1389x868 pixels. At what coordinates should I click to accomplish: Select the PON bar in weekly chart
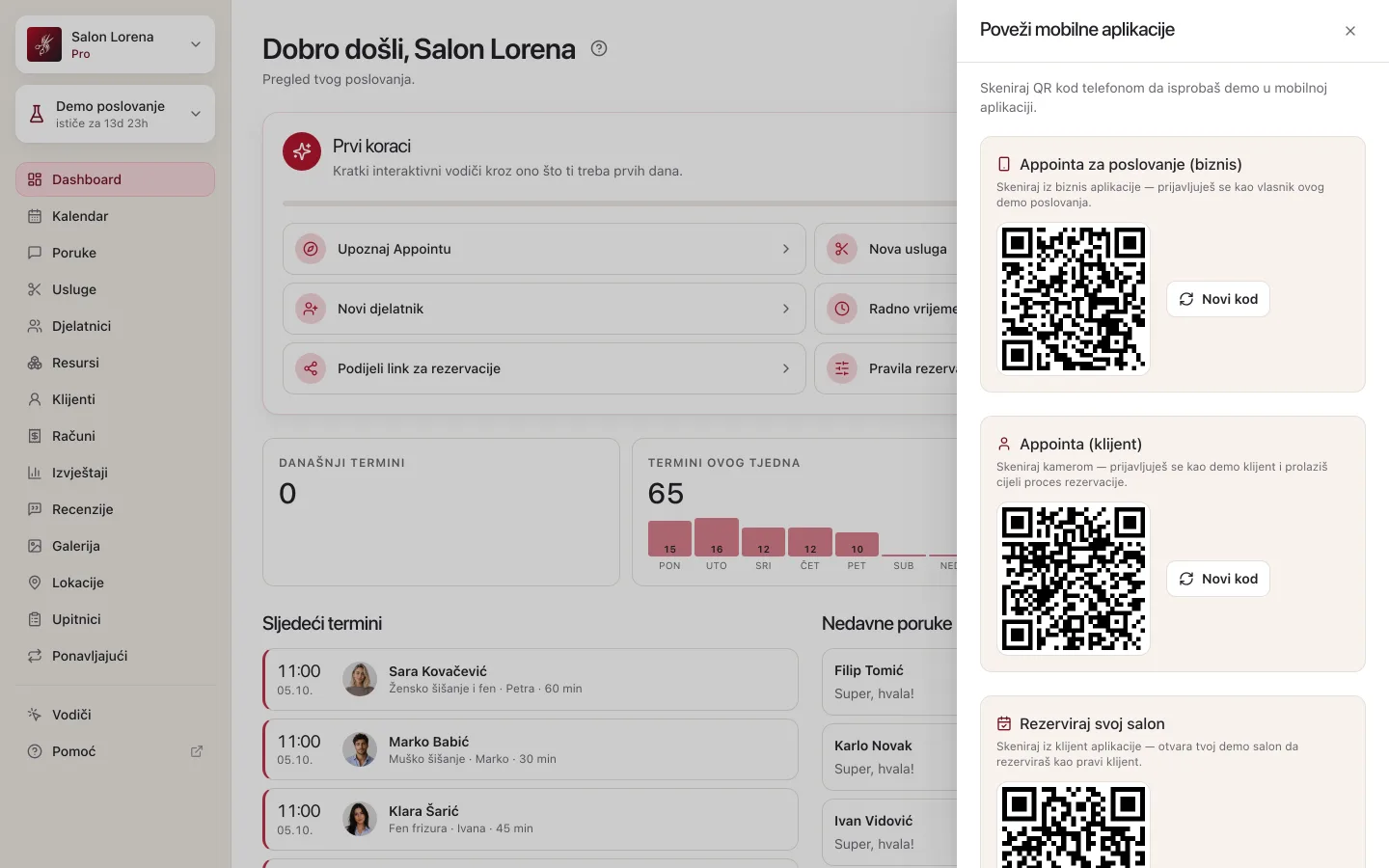click(669, 538)
